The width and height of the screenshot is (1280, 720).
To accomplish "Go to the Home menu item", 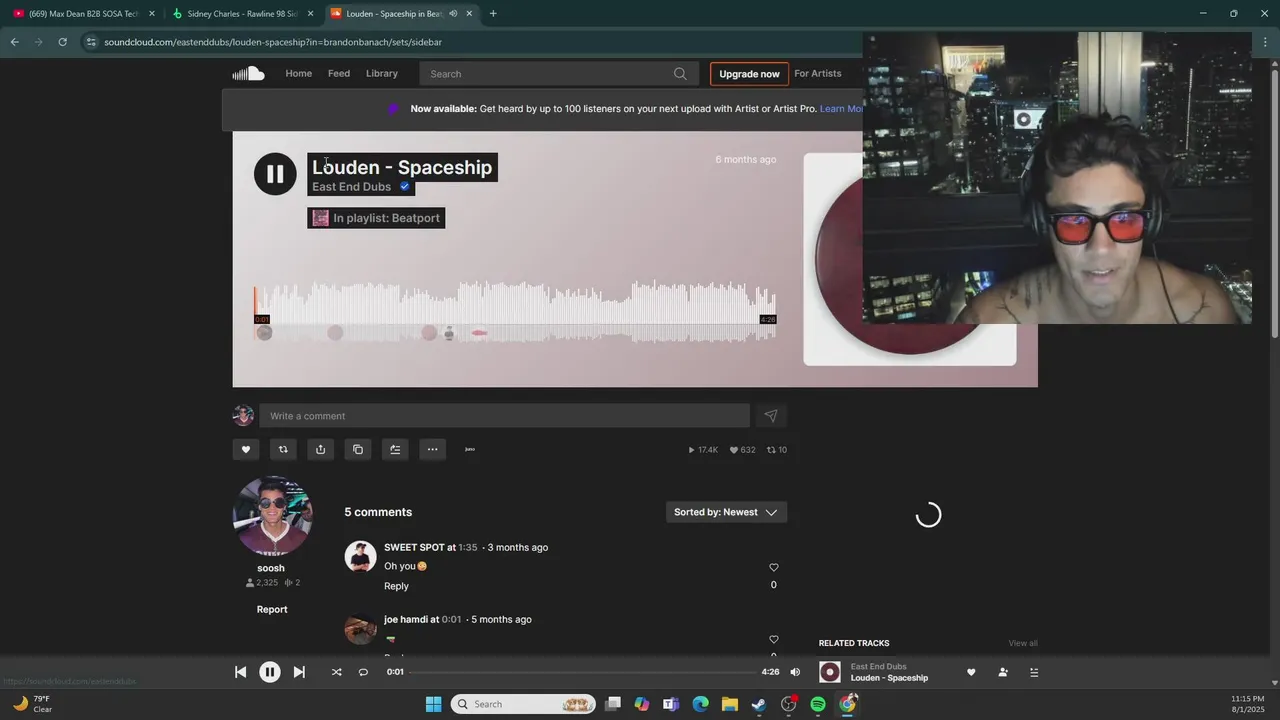I will tap(299, 73).
